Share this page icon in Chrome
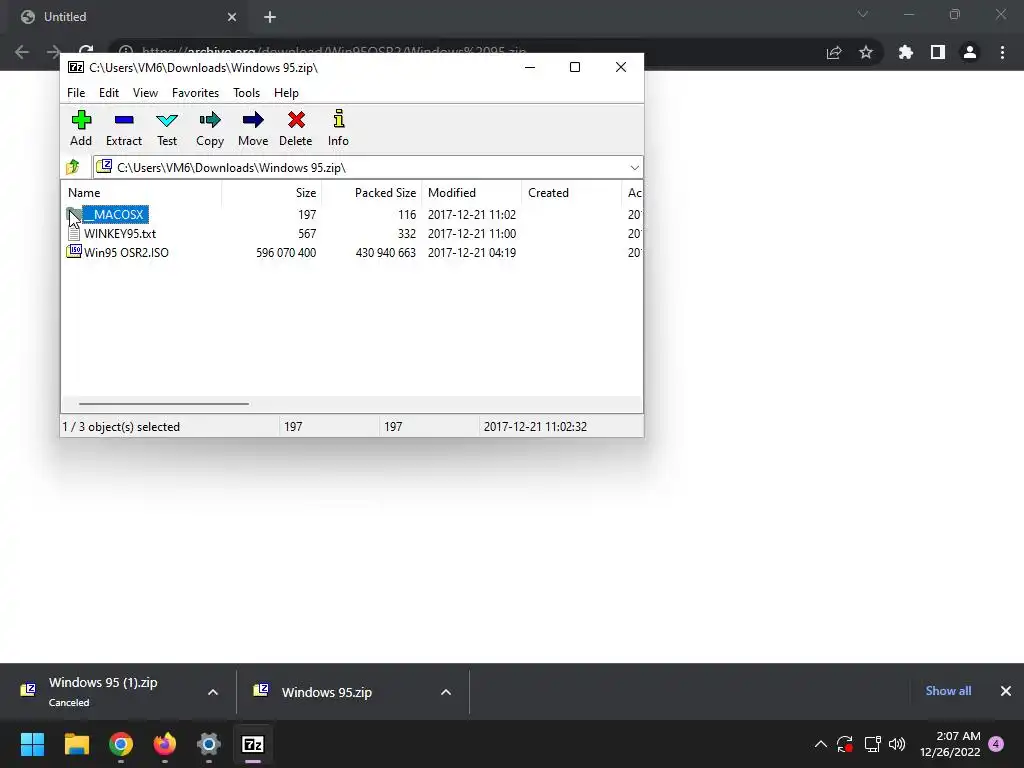1024x768 pixels. (834, 52)
